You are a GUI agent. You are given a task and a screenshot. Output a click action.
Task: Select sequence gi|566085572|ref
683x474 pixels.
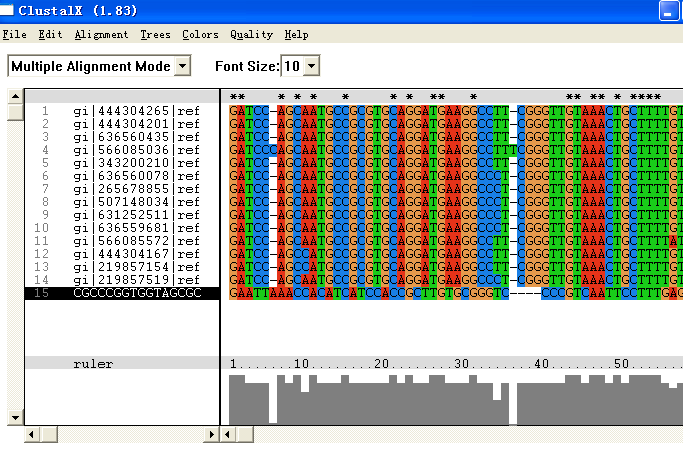(x=136, y=241)
